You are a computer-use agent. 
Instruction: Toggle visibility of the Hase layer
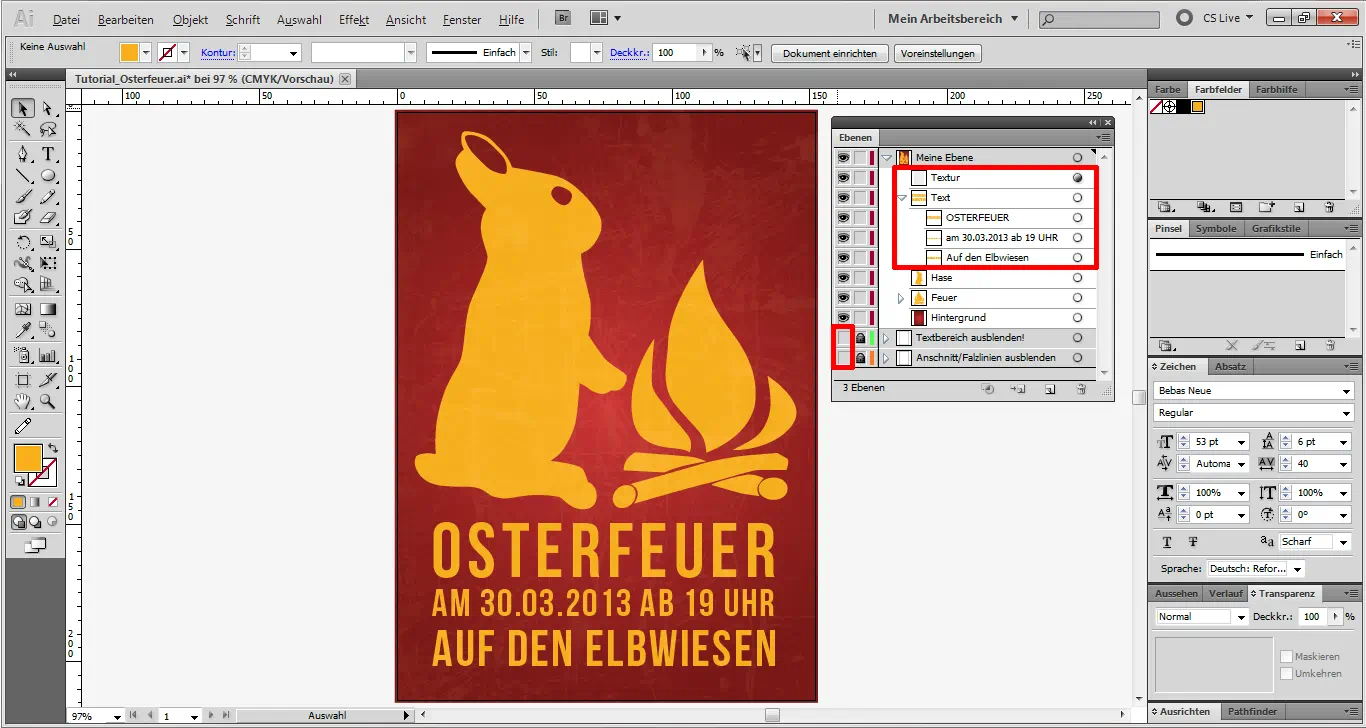click(843, 278)
